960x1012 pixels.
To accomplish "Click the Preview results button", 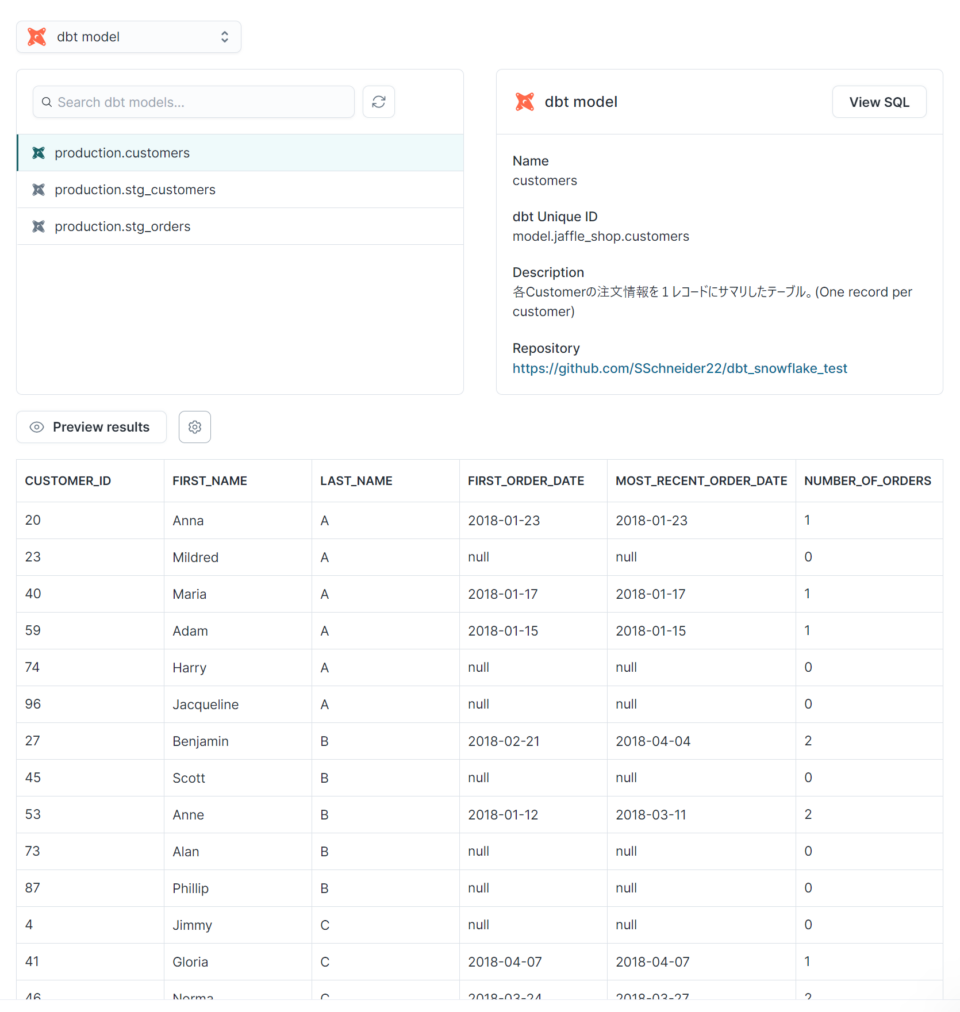I will 91,426.
